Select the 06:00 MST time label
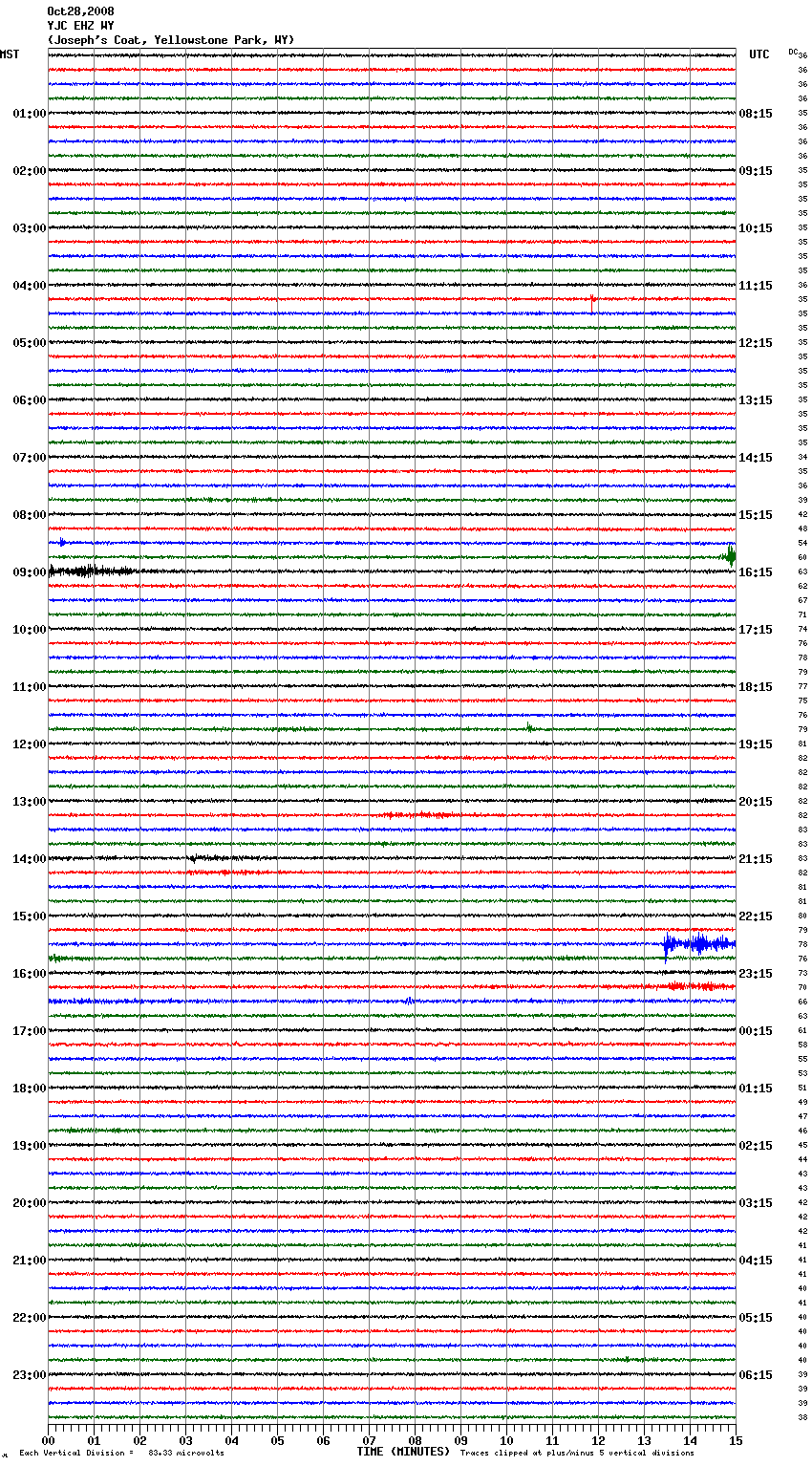Viewport: 812px width, 1466px height. click(x=30, y=400)
